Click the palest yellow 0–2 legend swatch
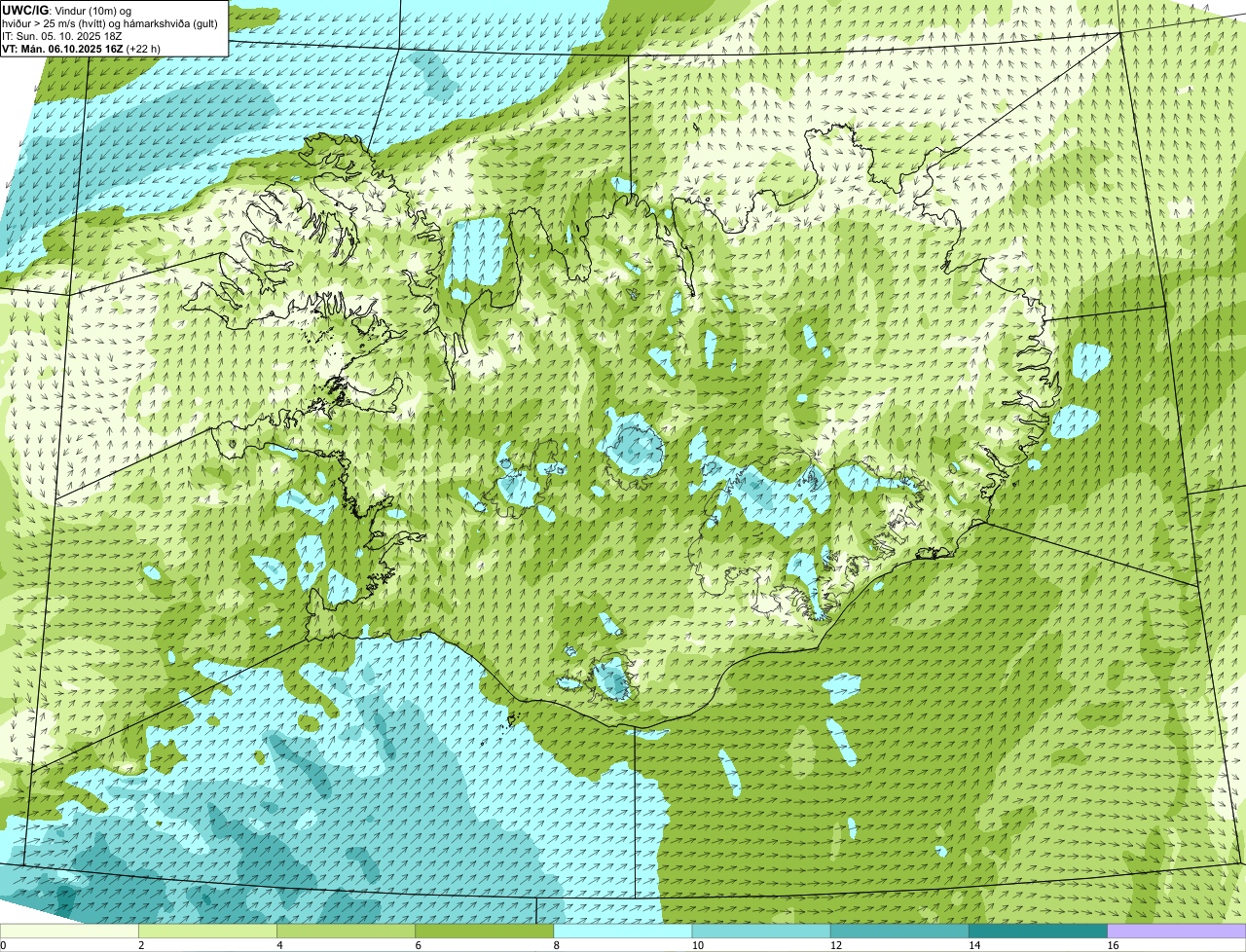 [x=69, y=932]
